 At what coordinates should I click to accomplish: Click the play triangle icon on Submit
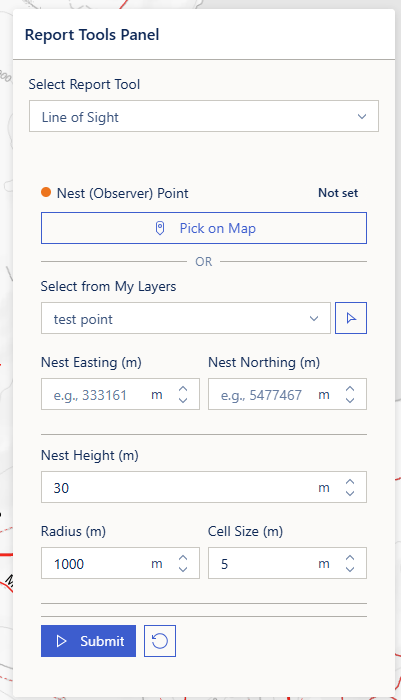pyautogui.click(x=62, y=641)
